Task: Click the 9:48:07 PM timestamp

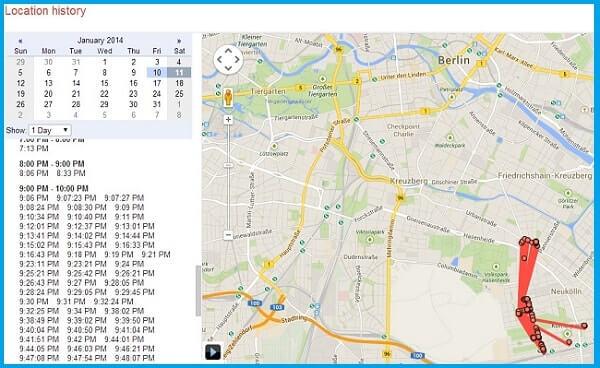Action: 135,358
